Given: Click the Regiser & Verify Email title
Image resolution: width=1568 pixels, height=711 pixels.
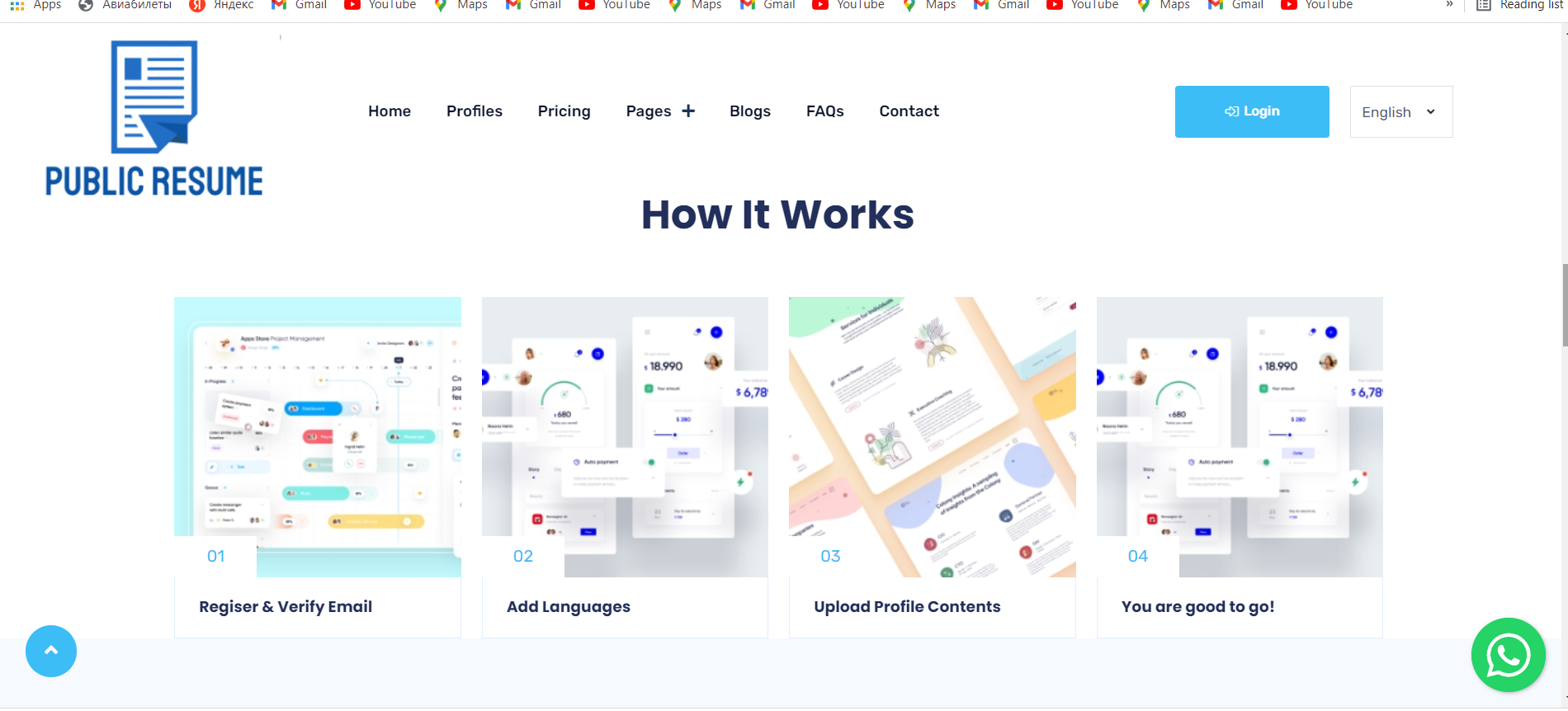Looking at the screenshot, I should [x=286, y=607].
